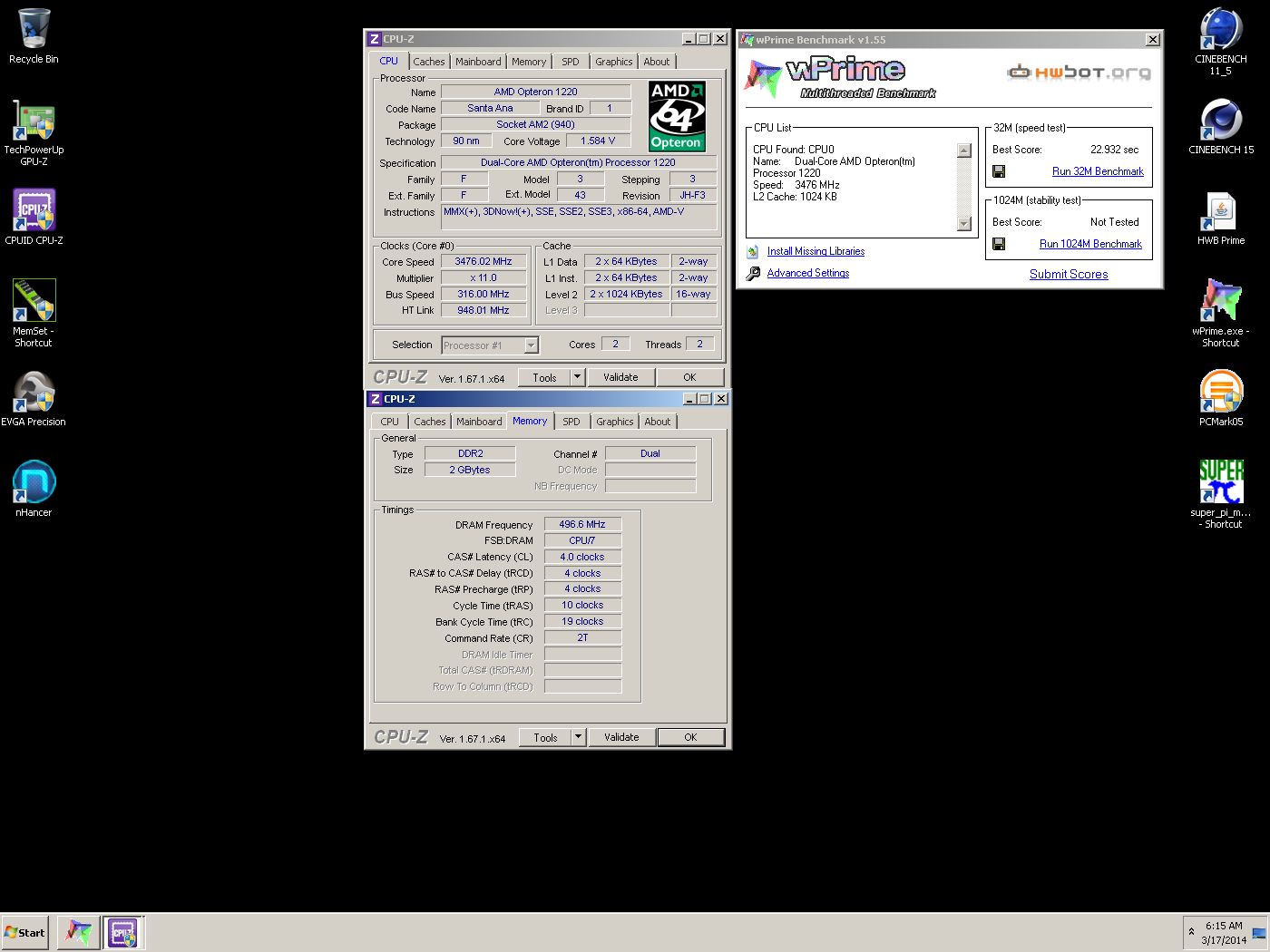Click the AMD Opteron 1220 name field
The width and height of the screenshot is (1270, 952).
[x=535, y=92]
